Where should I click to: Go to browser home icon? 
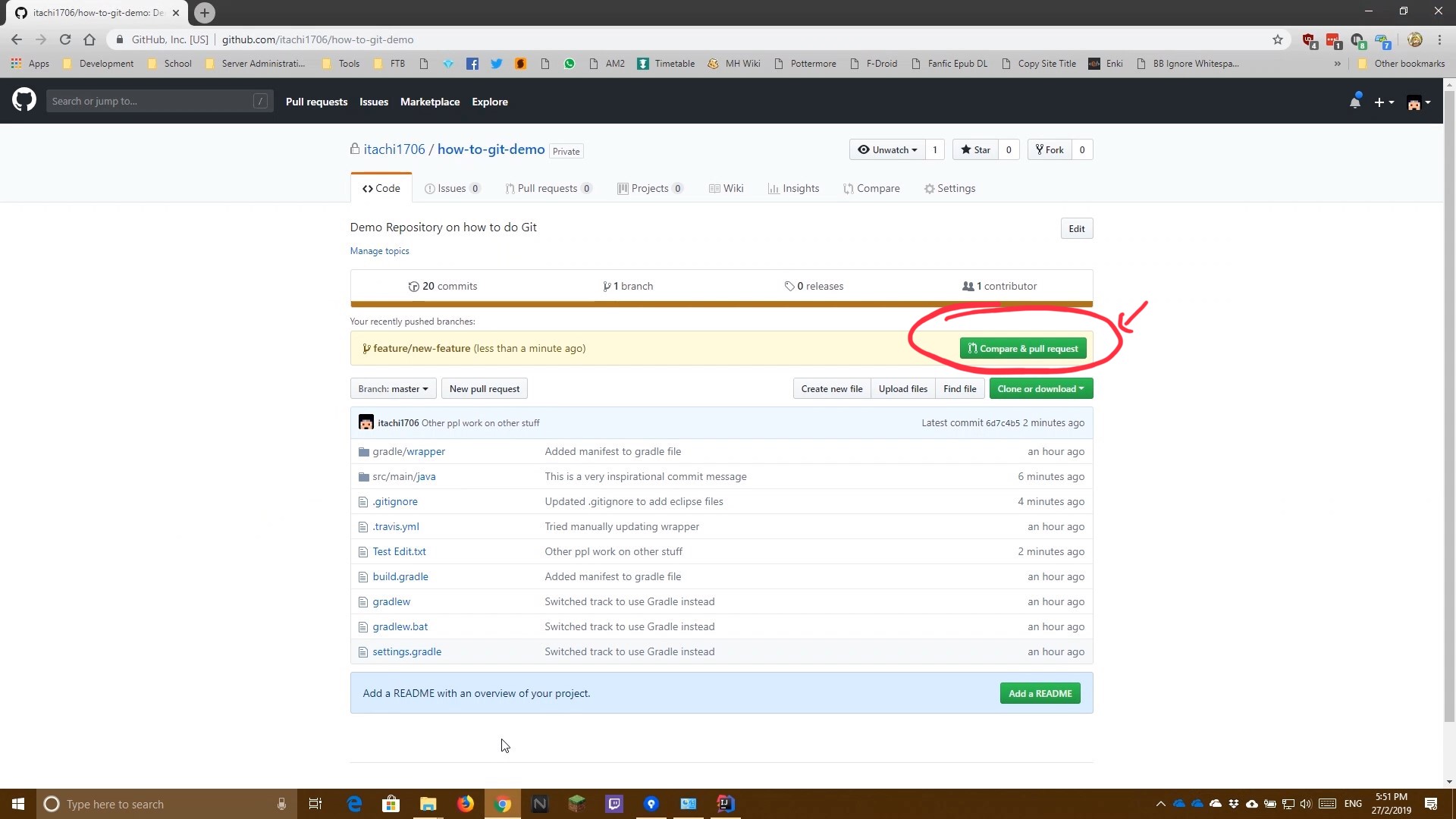[x=89, y=39]
